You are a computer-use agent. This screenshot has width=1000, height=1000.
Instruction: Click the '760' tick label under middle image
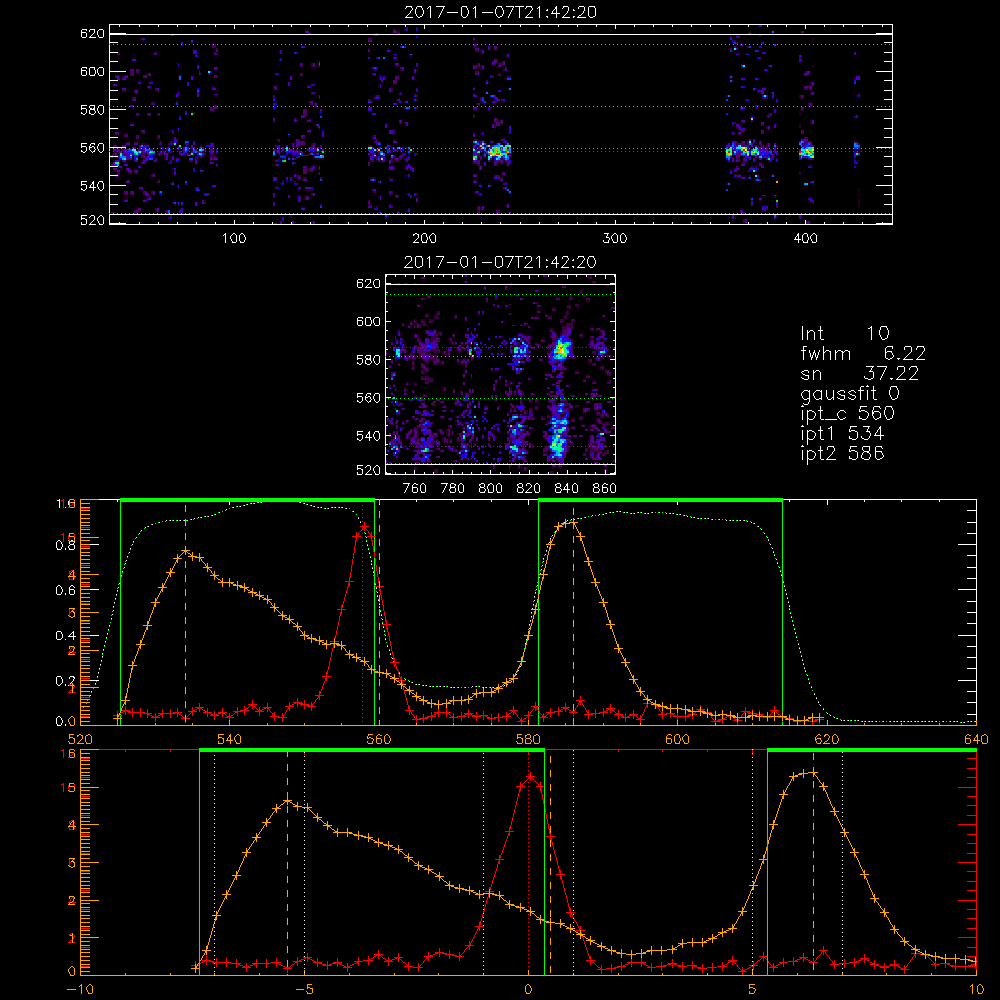pos(415,489)
